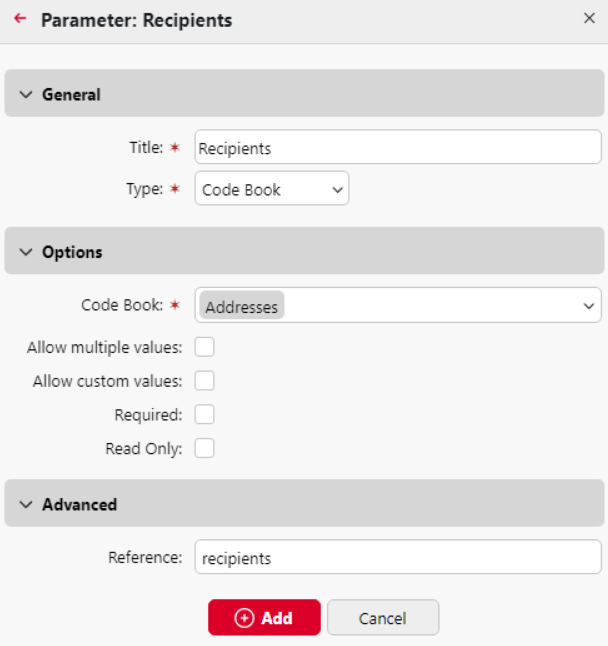This screenshot has height=646, width=608.
Task: Expand the Code Book dropdown arrow
Action: coord(588,307)
